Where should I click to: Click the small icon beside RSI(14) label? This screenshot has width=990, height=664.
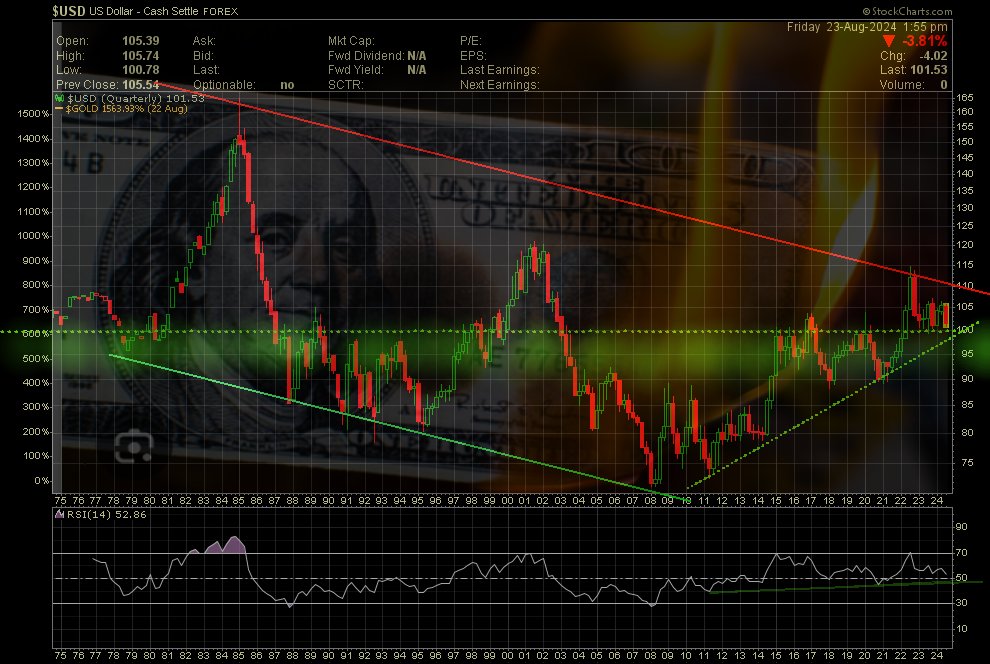pos(60,514)
